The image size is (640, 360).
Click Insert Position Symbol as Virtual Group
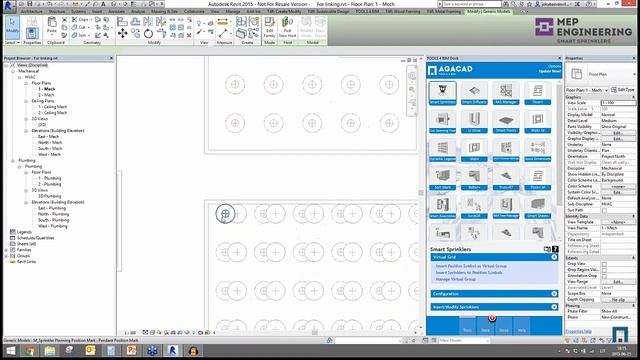[471, 266]
